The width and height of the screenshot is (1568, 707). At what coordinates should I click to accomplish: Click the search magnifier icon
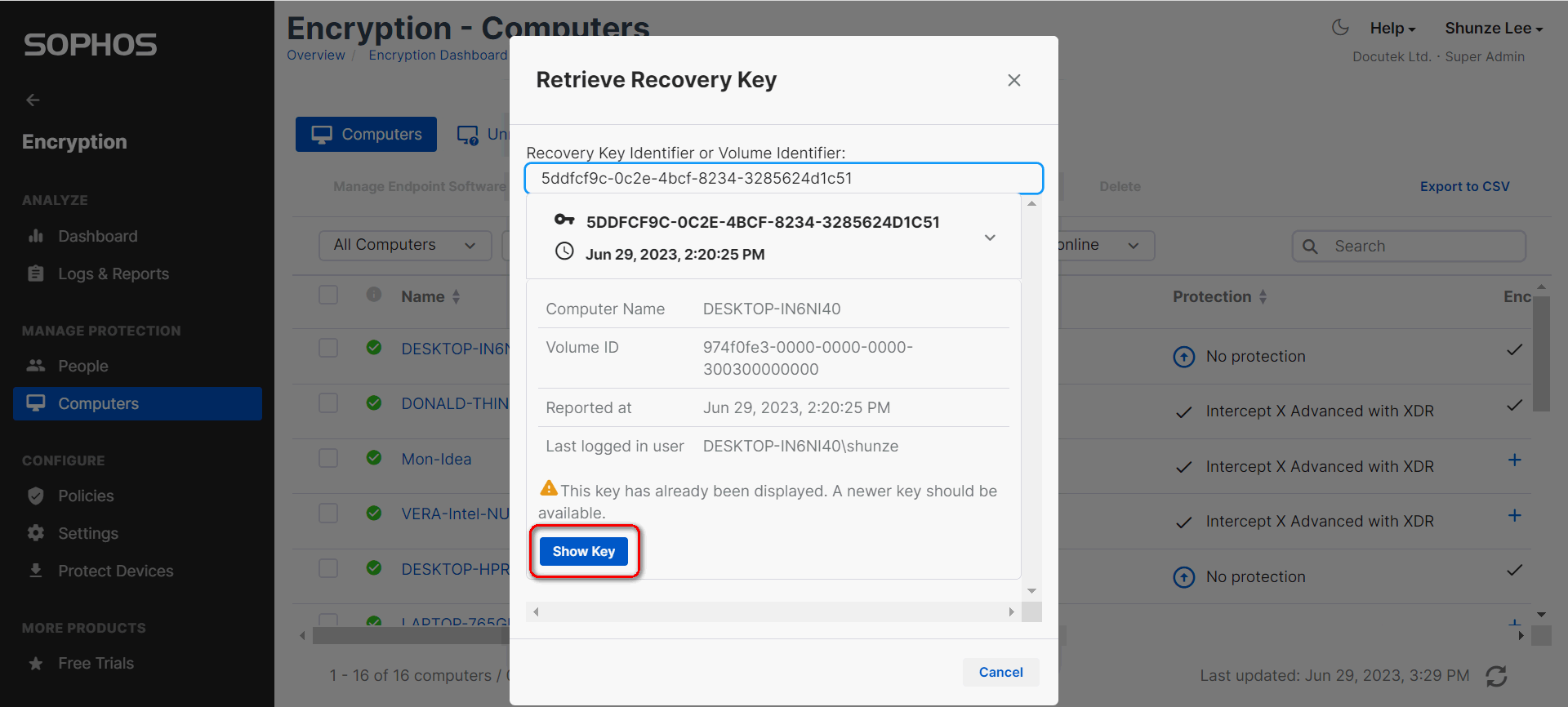pyautogui.click(x=1310, y=247)
